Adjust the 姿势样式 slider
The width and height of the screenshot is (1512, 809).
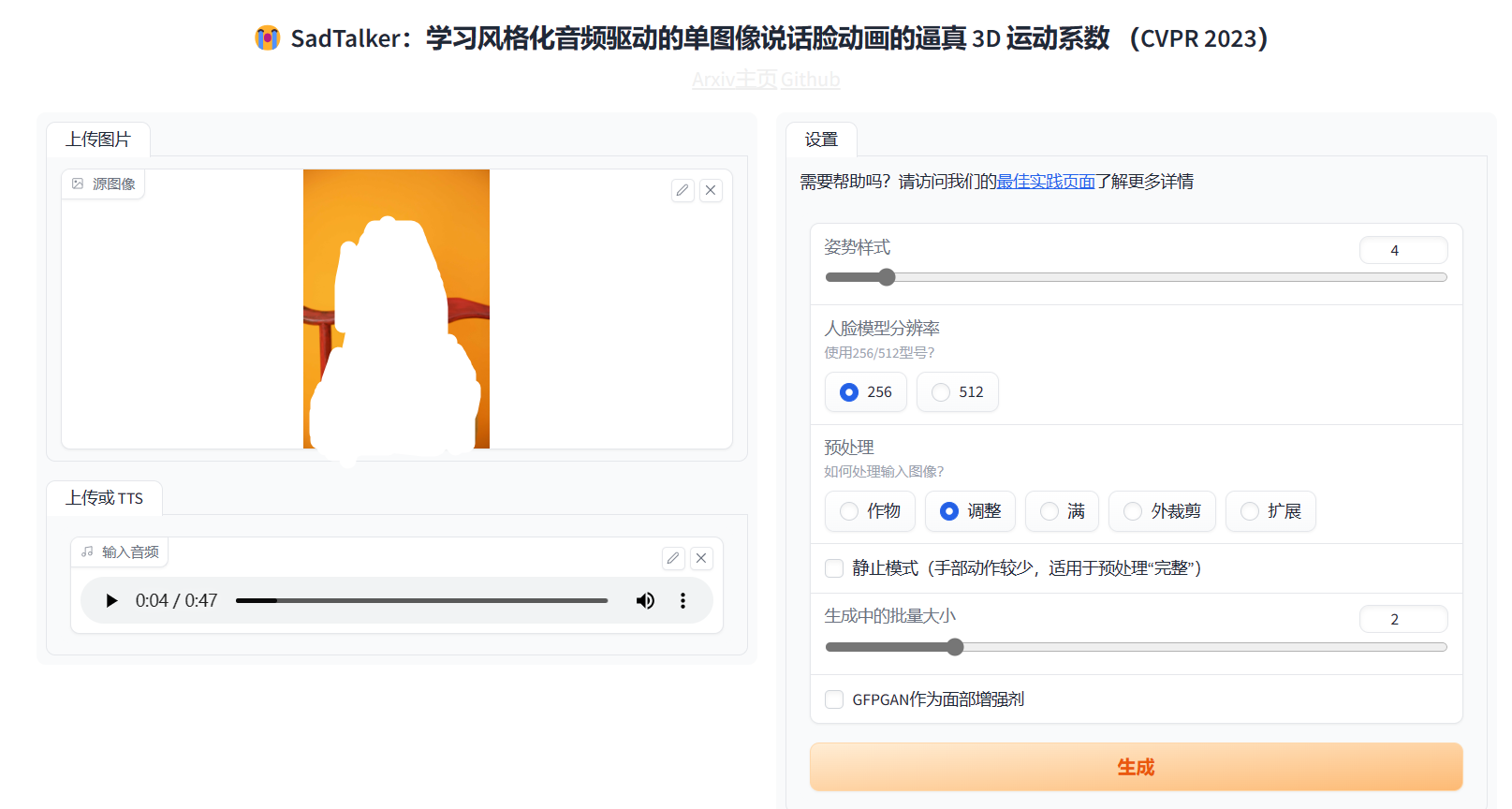click(x=1136, y=277)
